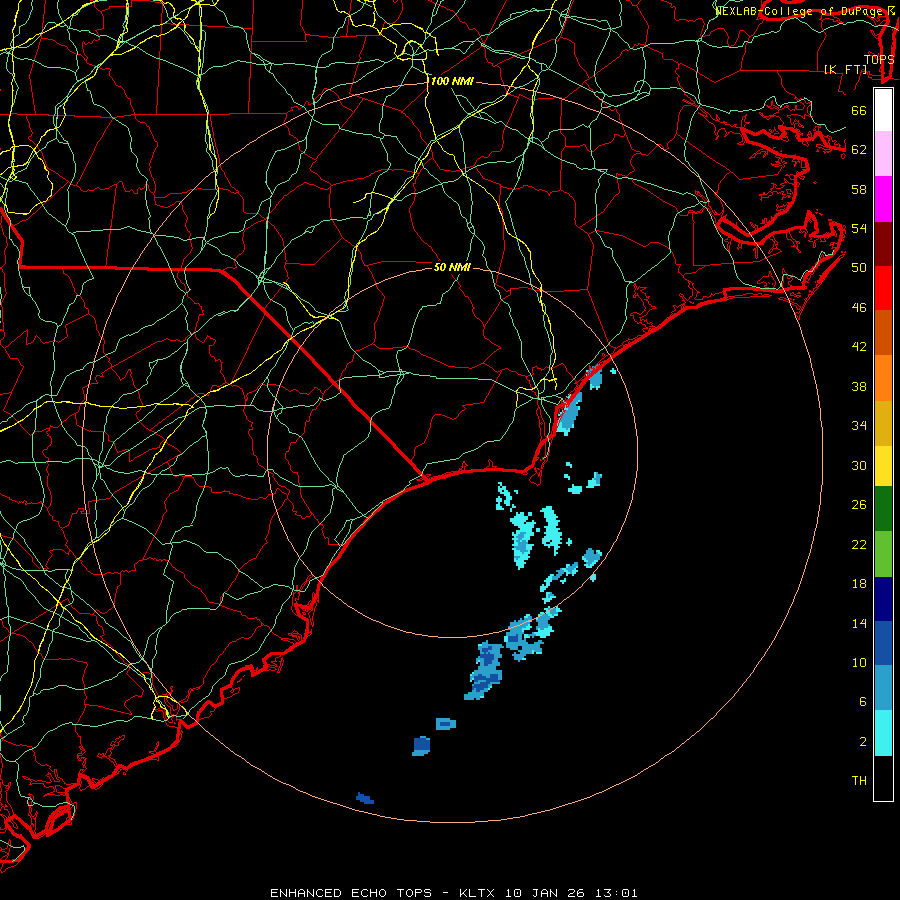
Task: Click the "50" legend value
Action: click(x=859, y=268)
